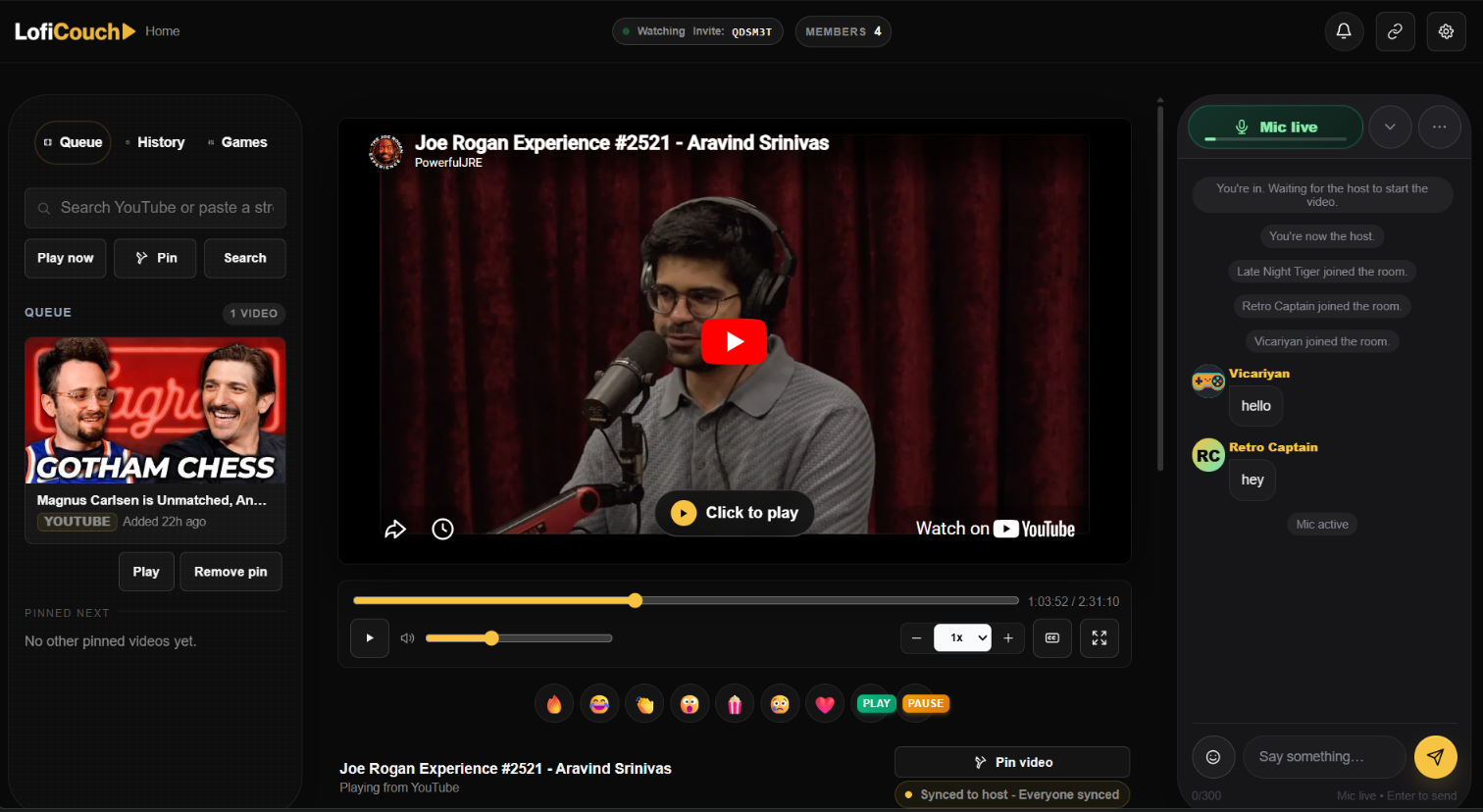Send the worried crying face reaction
Image resolution: width=1483 pixels, height=812 pixels.
(780, 704)
